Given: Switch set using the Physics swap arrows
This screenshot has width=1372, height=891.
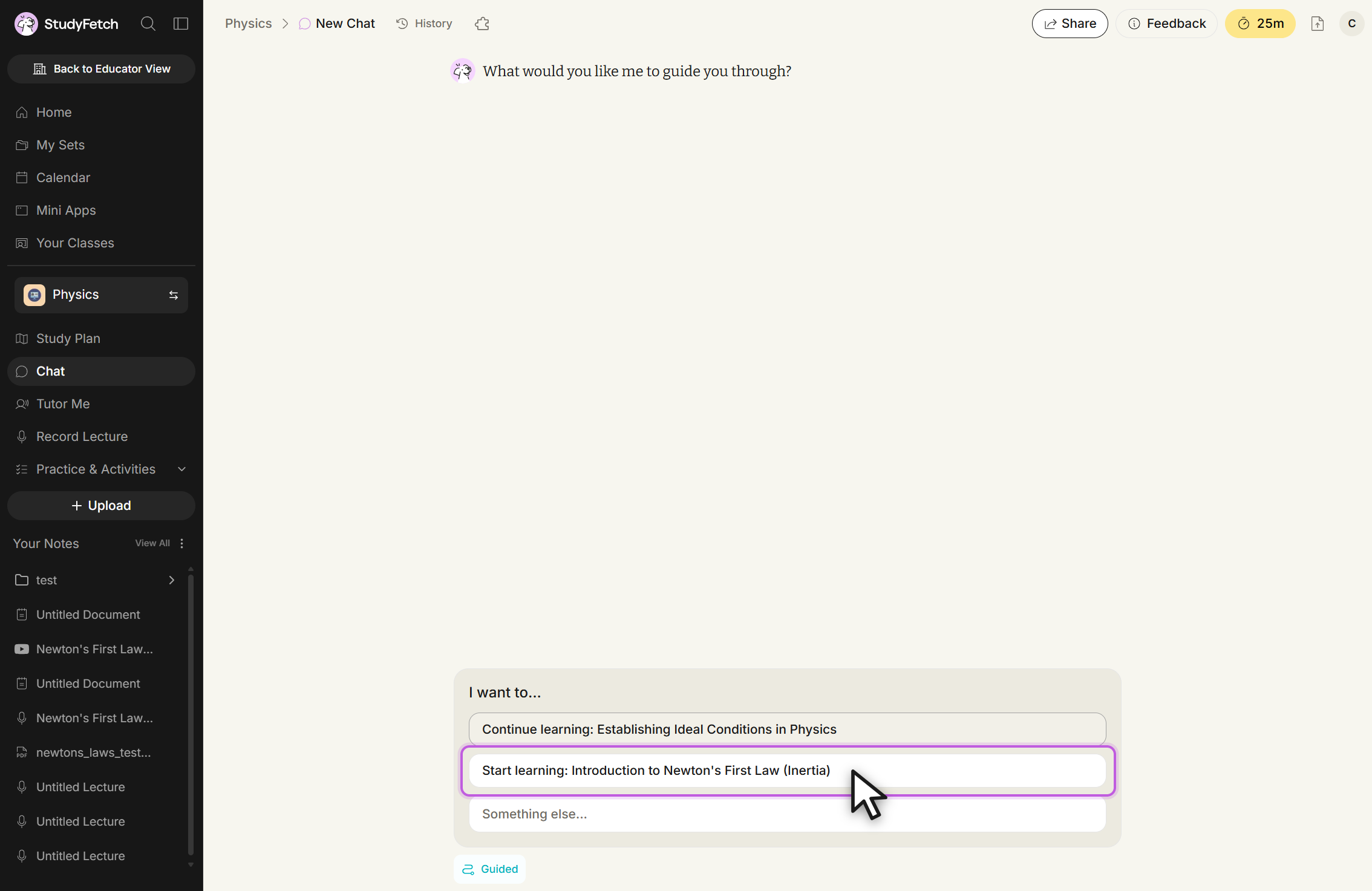Looking at the screenshot, I should [x=174, y=295].
